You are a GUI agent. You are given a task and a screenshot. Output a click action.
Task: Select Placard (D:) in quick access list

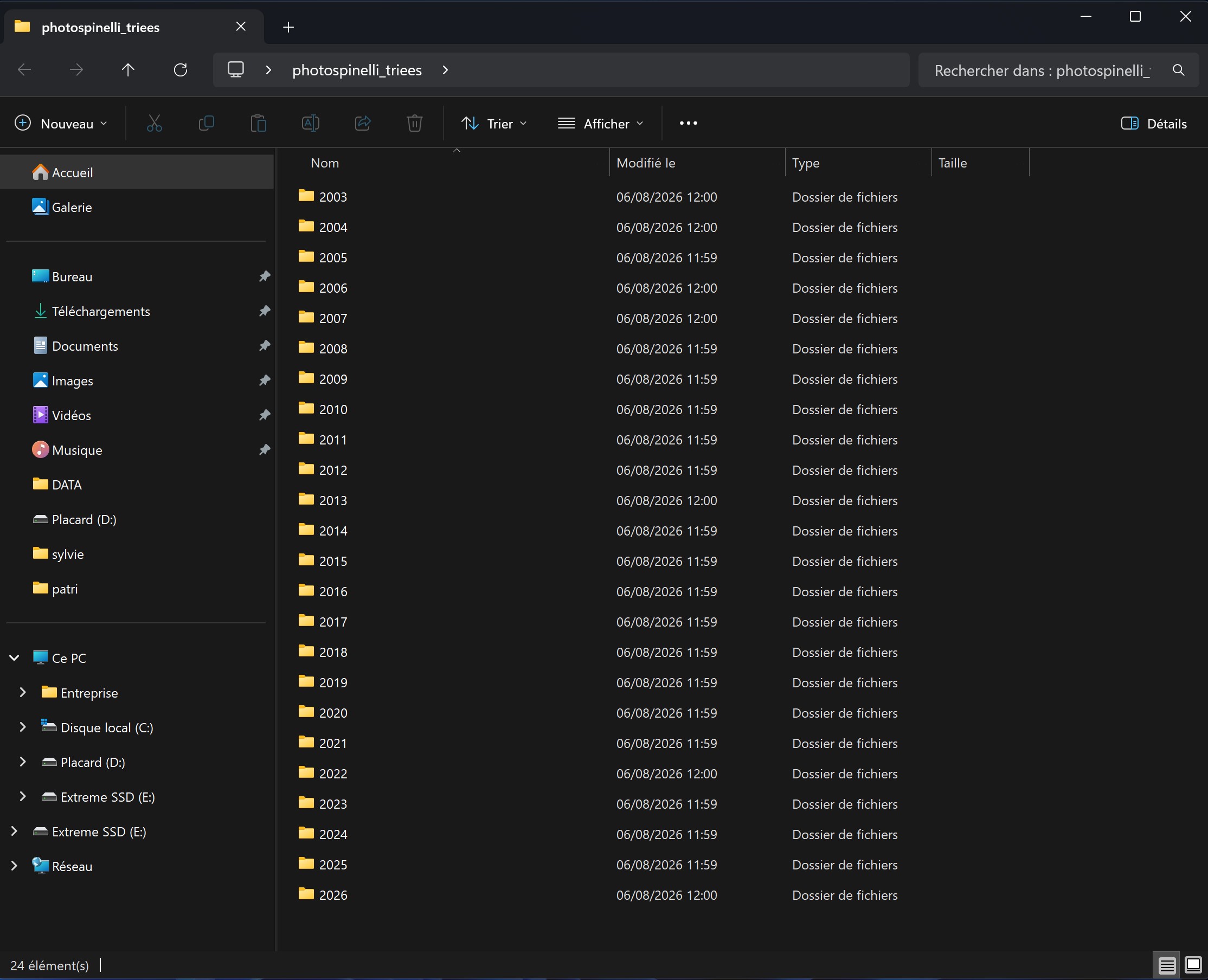pos(137,519)
